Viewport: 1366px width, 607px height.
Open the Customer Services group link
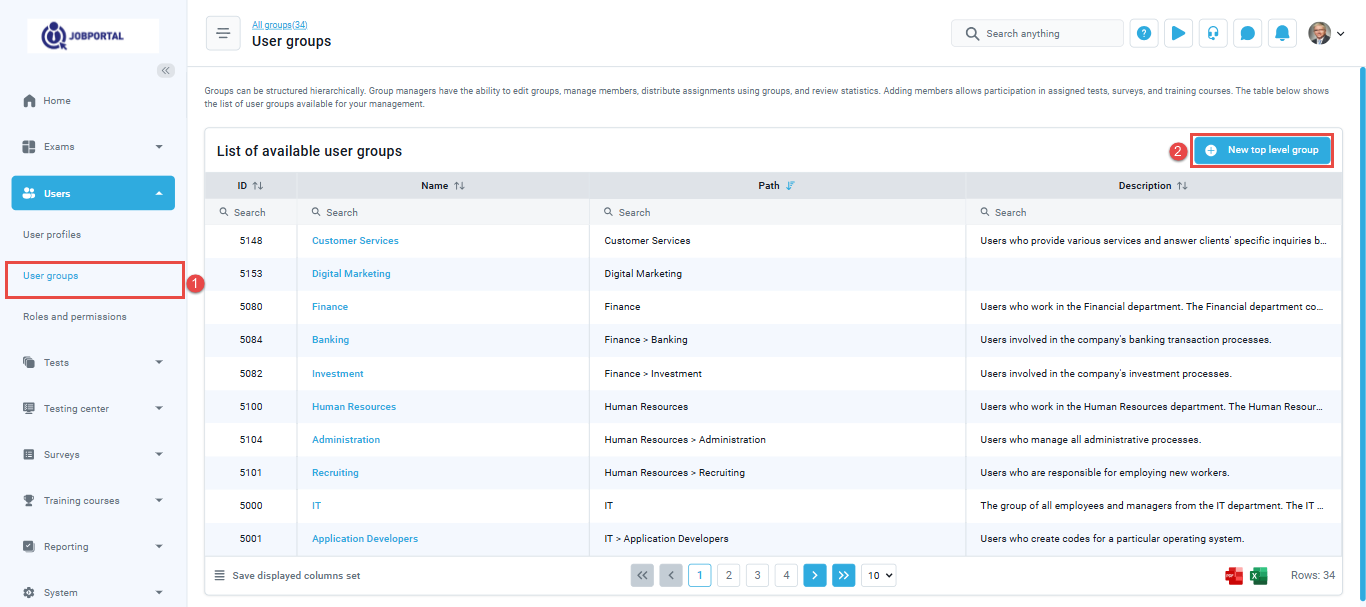355,241
